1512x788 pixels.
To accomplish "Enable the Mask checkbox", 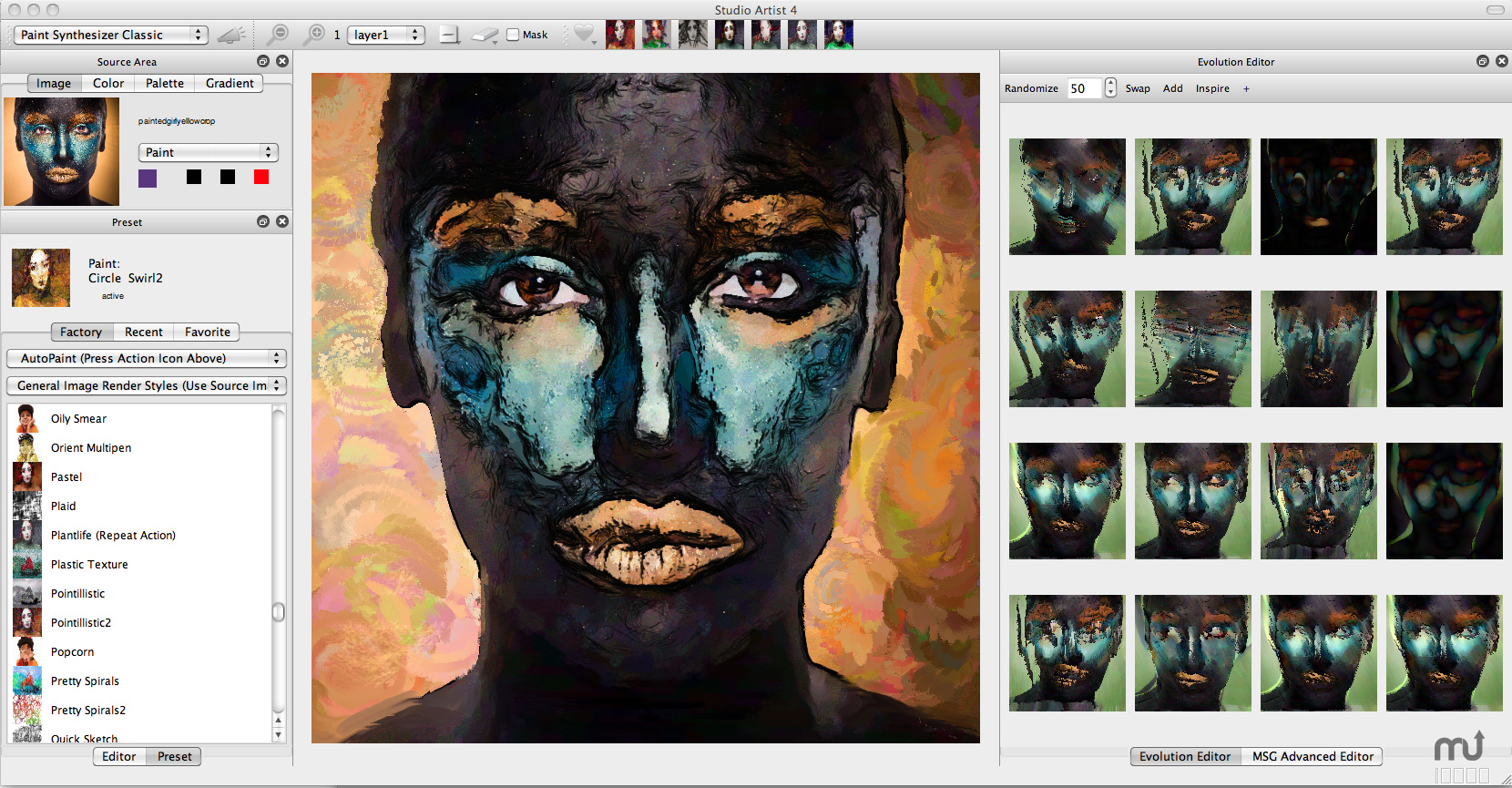I will tap(513, 35).
